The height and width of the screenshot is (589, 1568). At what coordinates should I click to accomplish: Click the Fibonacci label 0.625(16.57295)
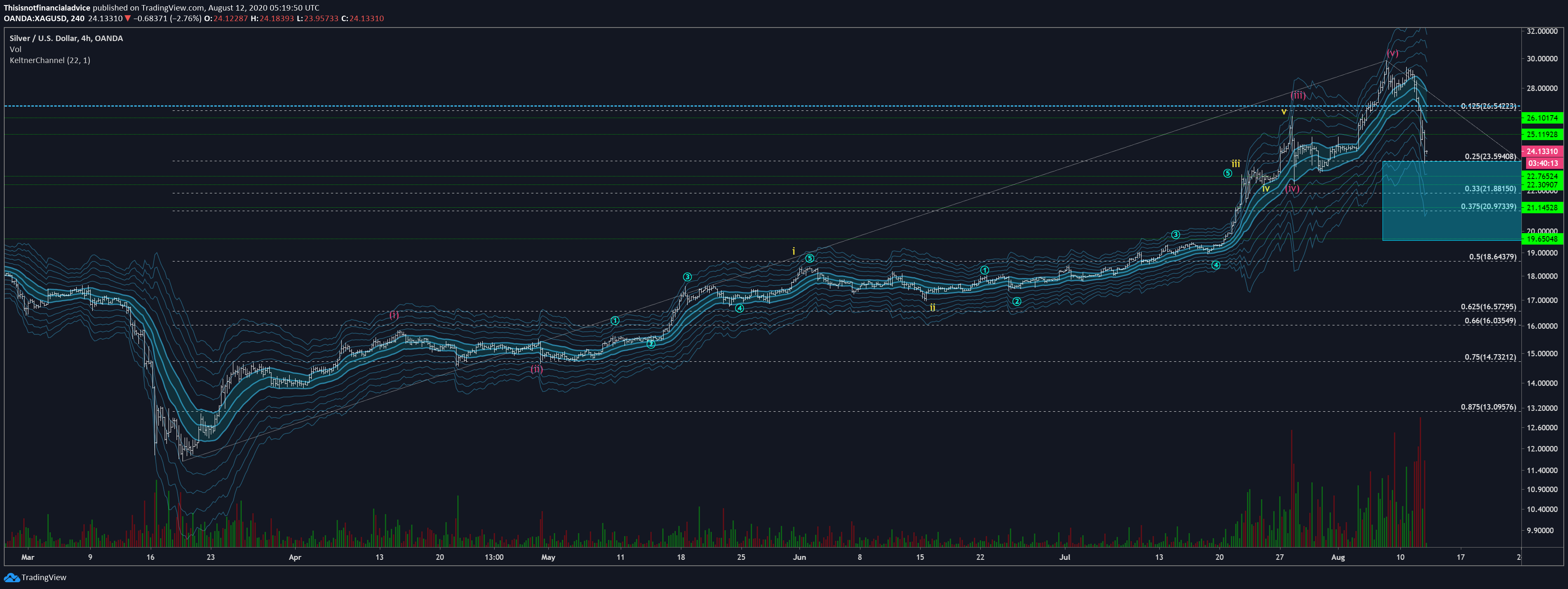(x=1488, y=307)
